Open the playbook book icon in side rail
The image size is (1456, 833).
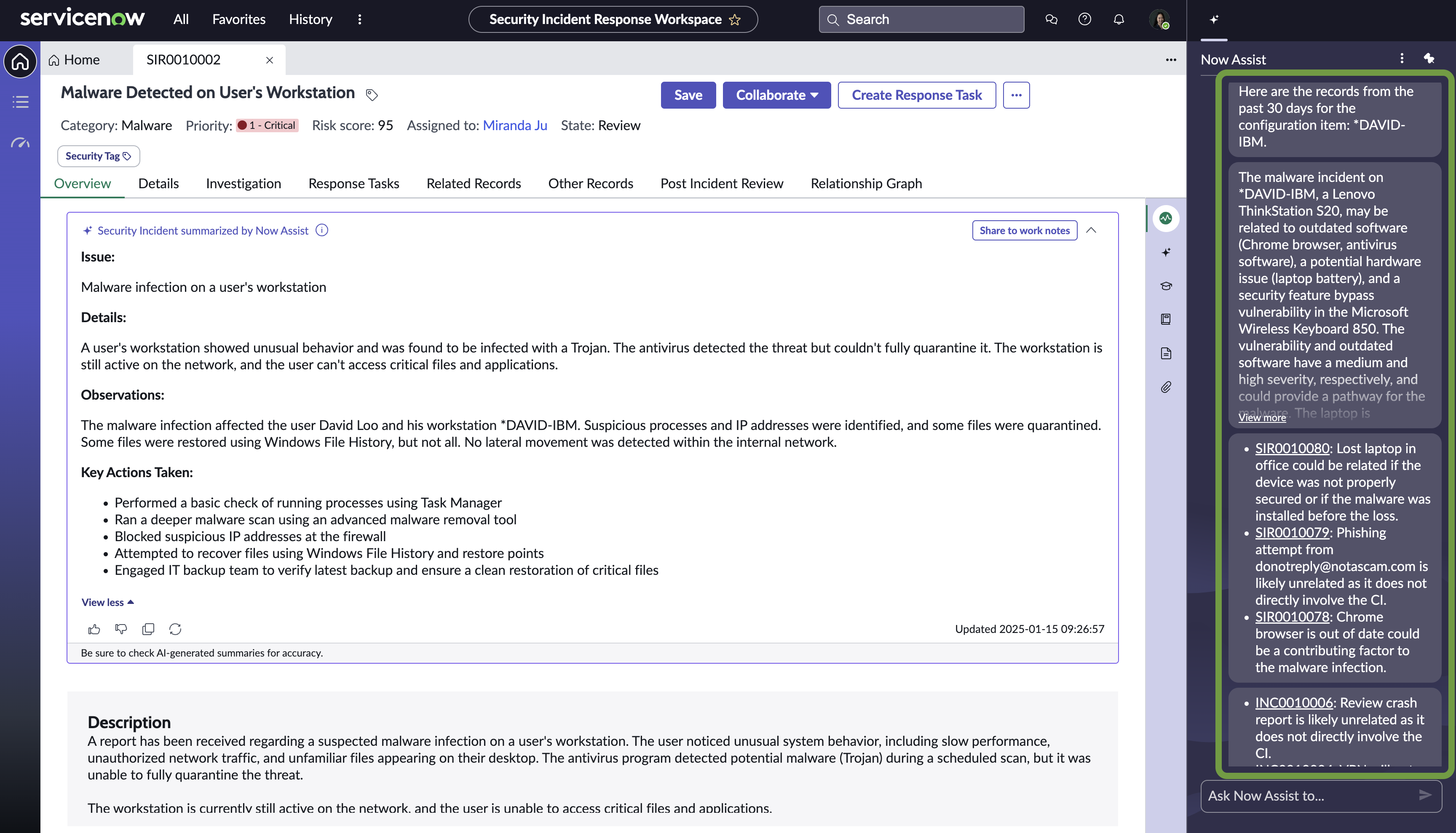click(x=1166, y=319)
